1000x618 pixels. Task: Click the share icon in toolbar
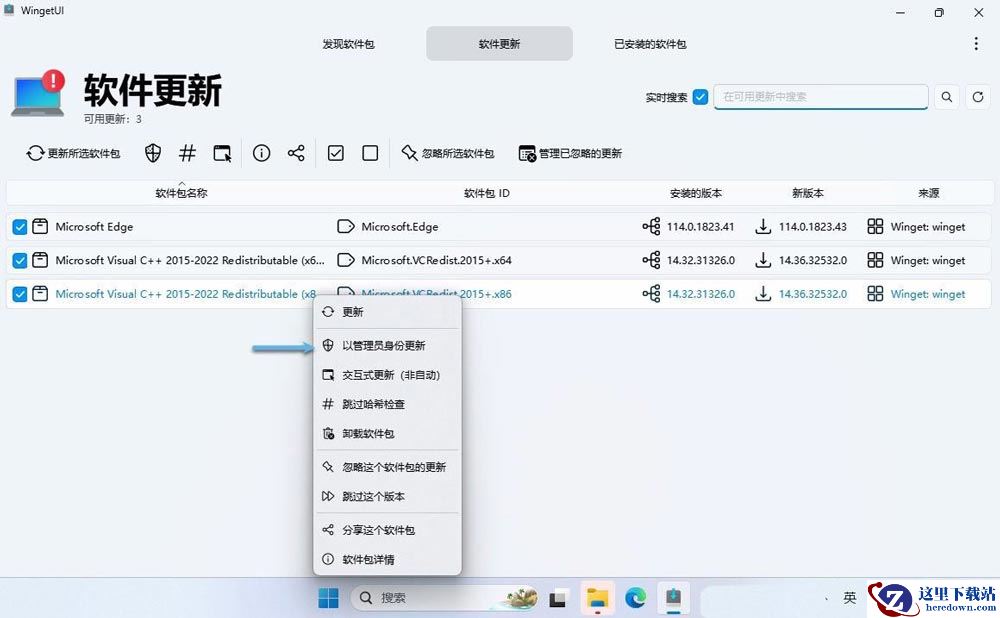[296, 153]
